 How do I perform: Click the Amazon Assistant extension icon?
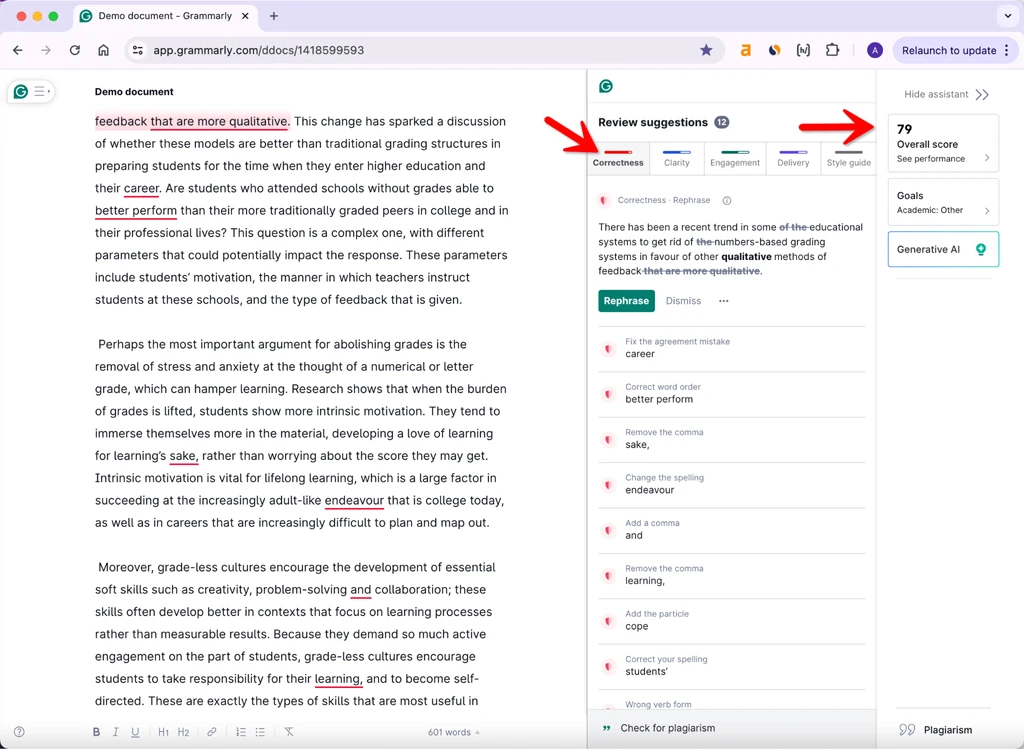click(745, 50)
